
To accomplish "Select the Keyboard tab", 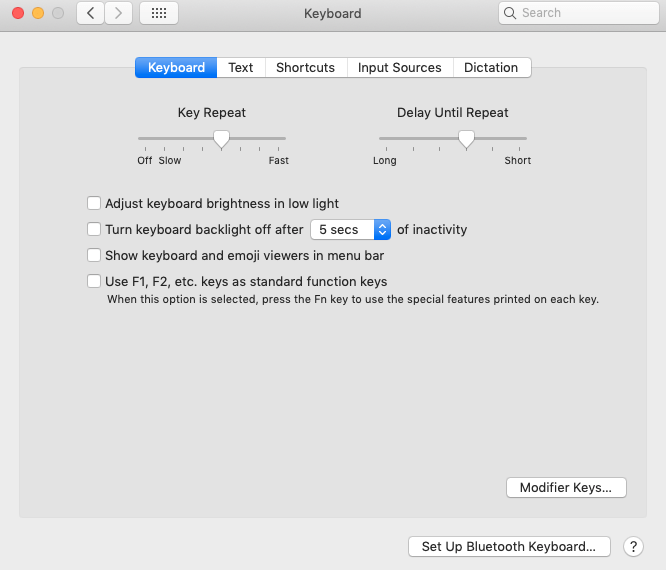I will coord(176,67).
